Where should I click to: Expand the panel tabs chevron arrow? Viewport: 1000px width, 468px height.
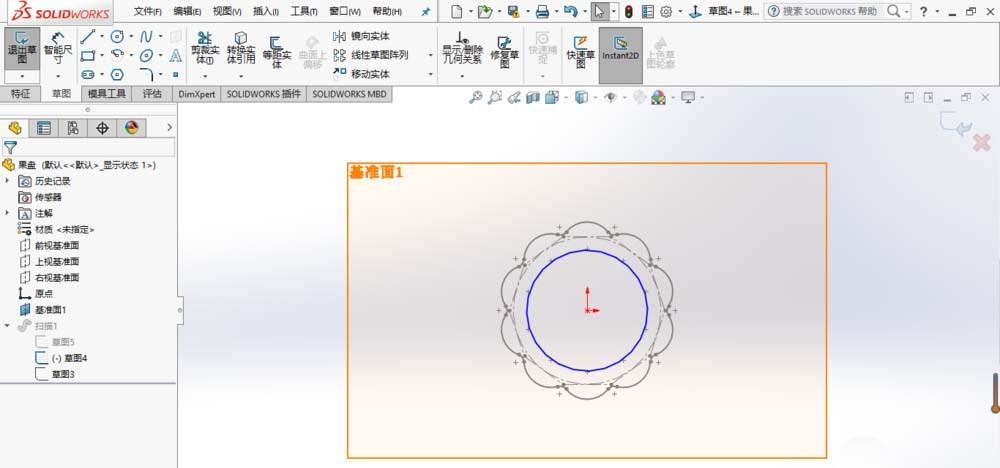click(169, 128)
